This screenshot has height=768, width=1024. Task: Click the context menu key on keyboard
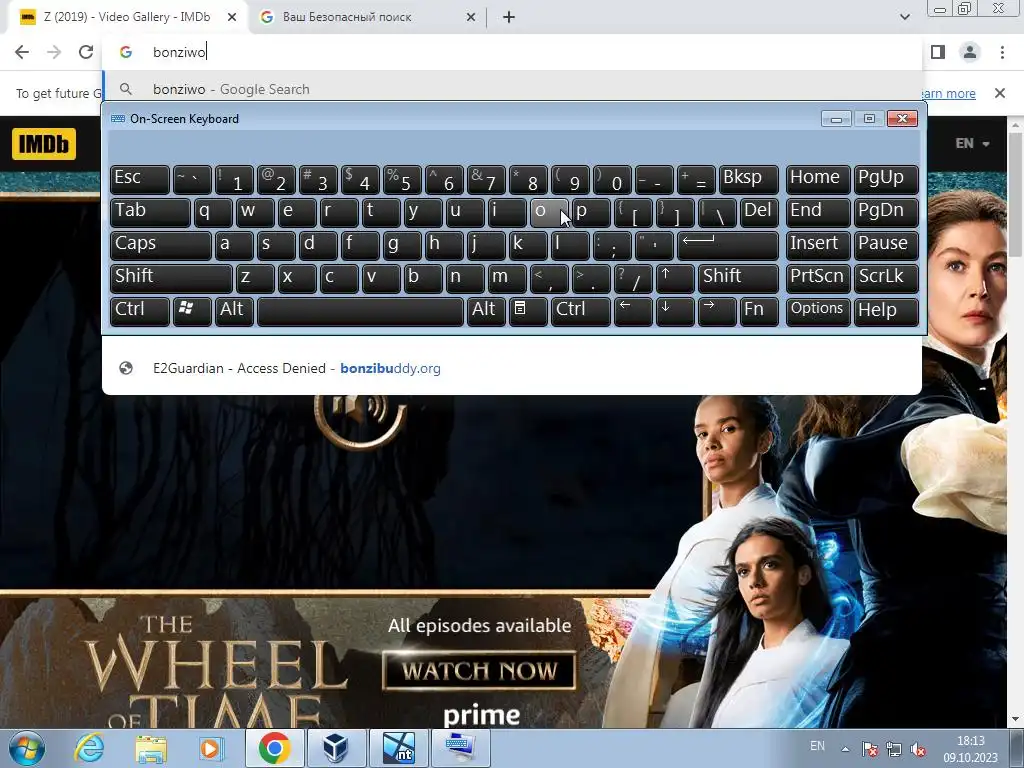tap(528, 311)
